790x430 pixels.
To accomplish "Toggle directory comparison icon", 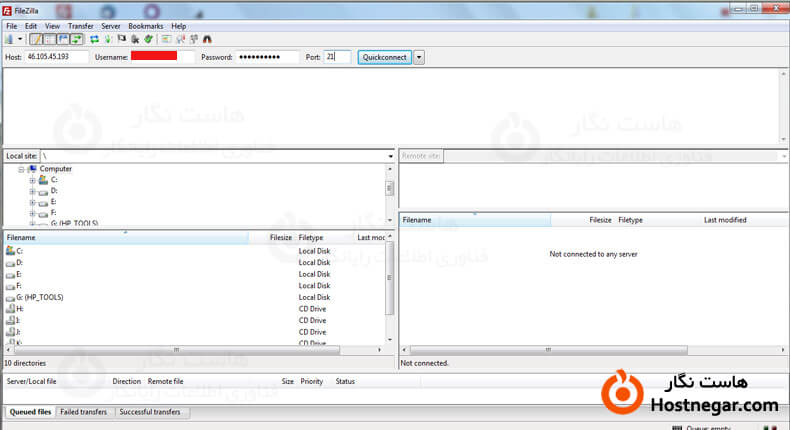I will (x=180, y=39).
